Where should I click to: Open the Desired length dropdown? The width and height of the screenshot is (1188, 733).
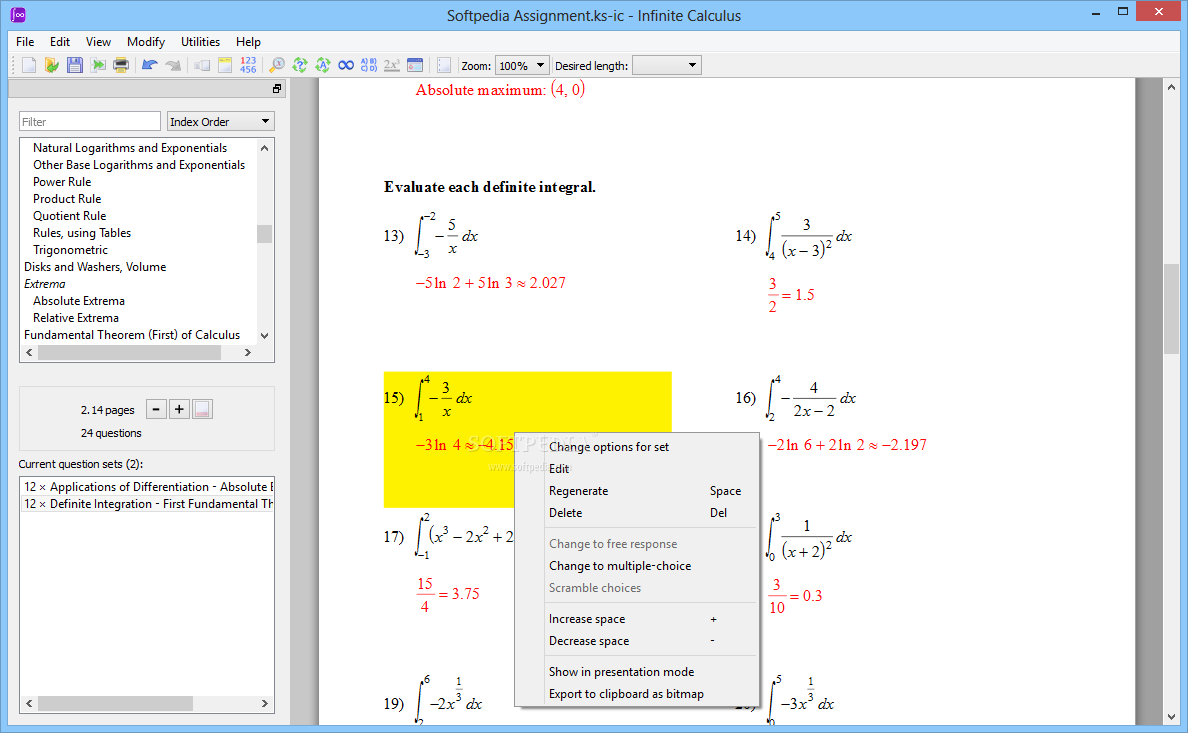667,66
